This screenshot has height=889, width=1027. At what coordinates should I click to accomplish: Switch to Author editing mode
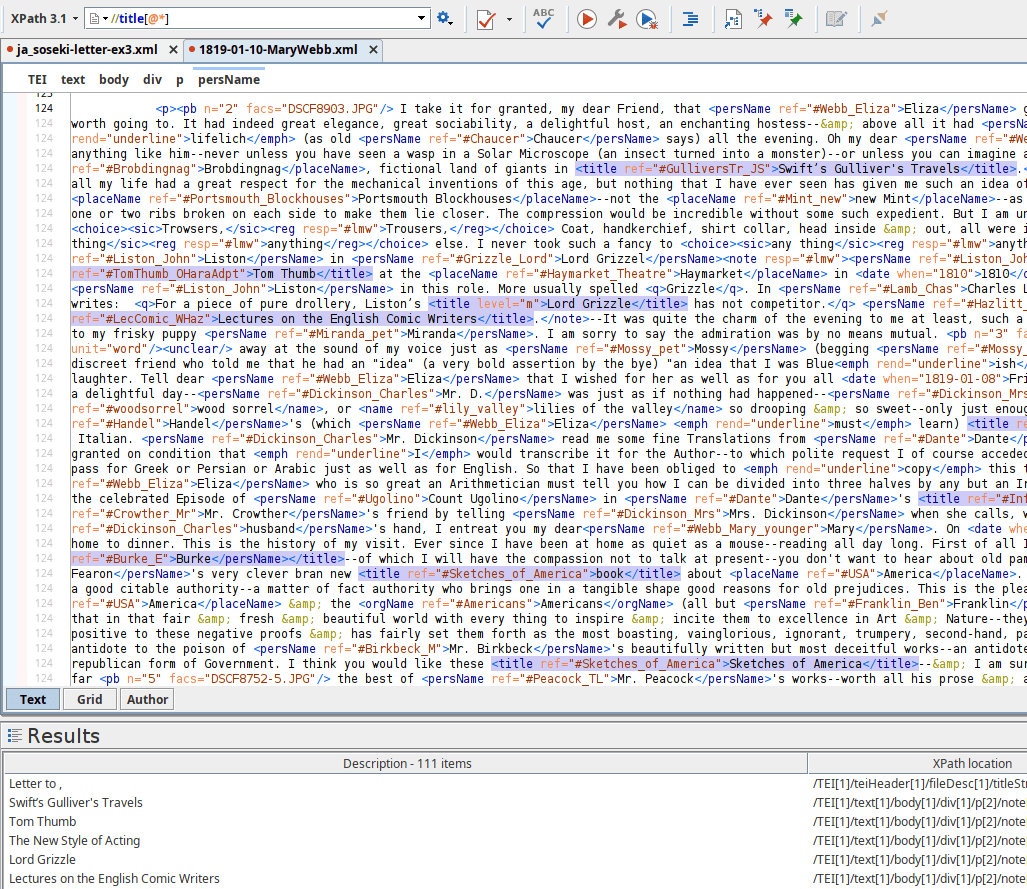(147, 699)
